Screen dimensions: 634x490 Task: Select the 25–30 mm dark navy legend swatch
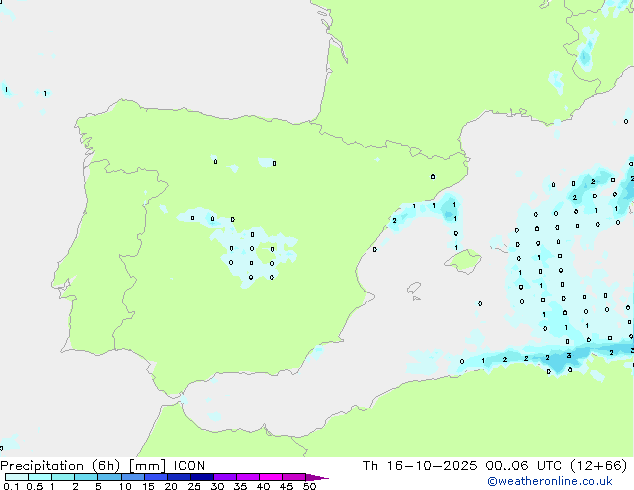click(x=202, y=477)
